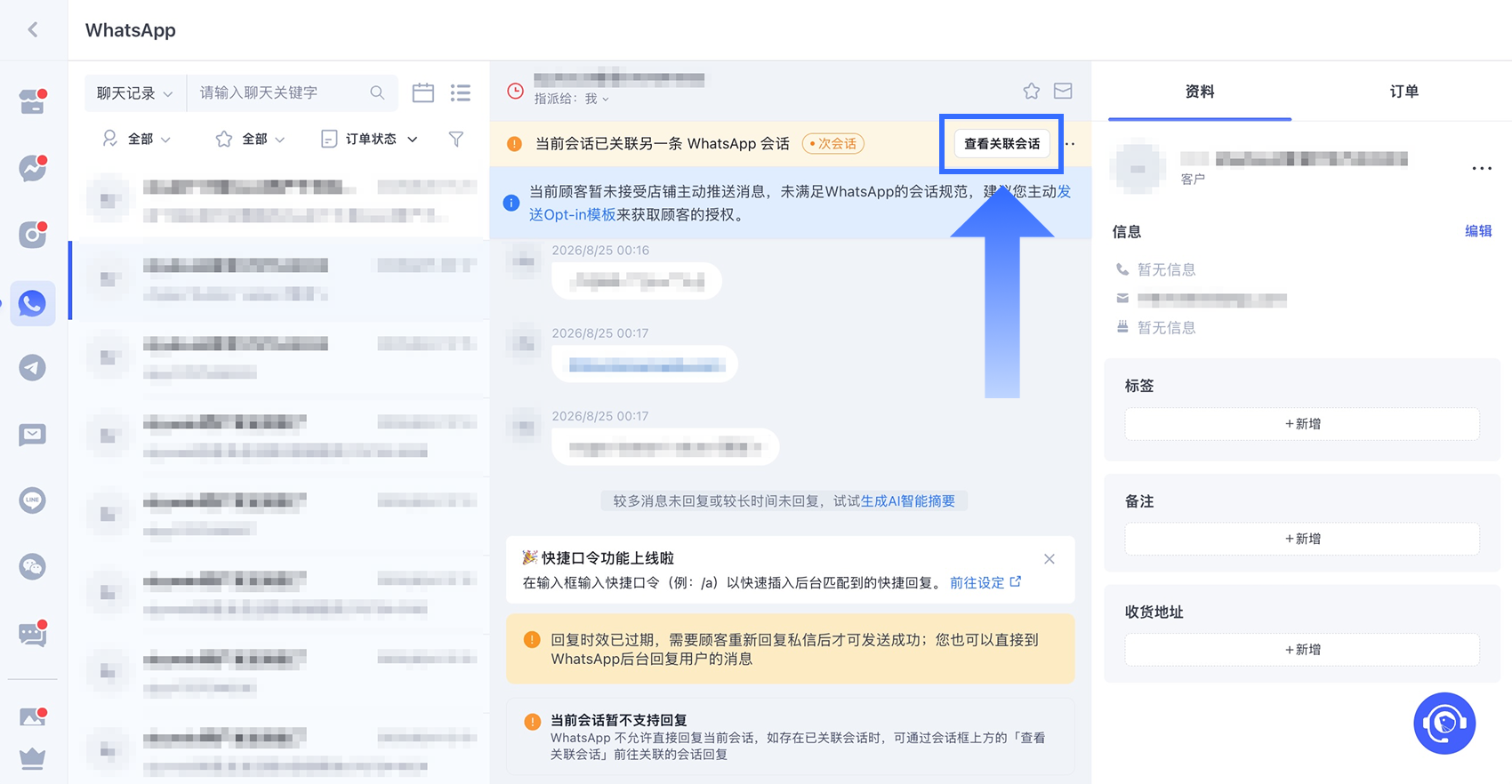Click the 次会话 badge
This screenshot has height=784, width=1512.
[x=833, y=143]
